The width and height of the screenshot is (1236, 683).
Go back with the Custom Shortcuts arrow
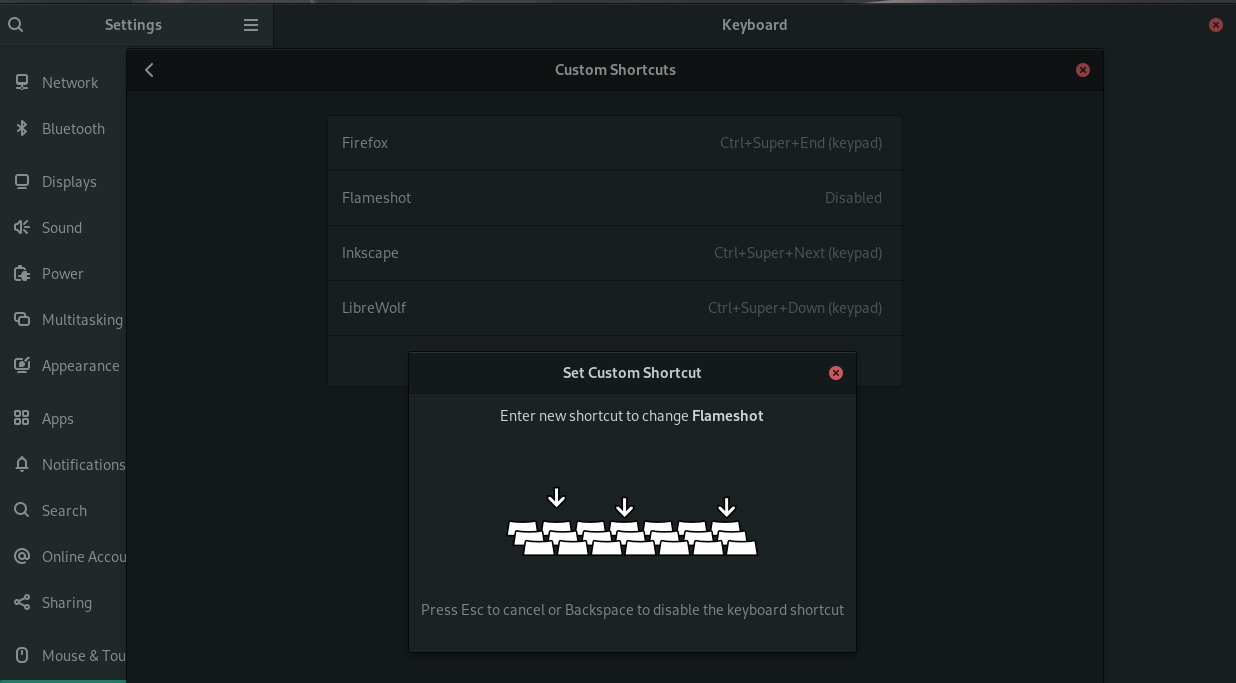pyautogui.click(x=149, y=70)
